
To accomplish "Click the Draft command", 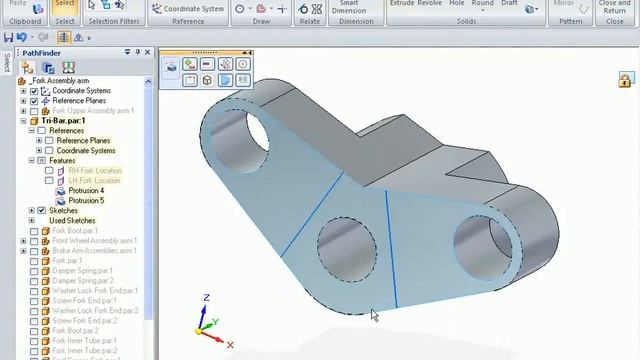I will (509, 3).
